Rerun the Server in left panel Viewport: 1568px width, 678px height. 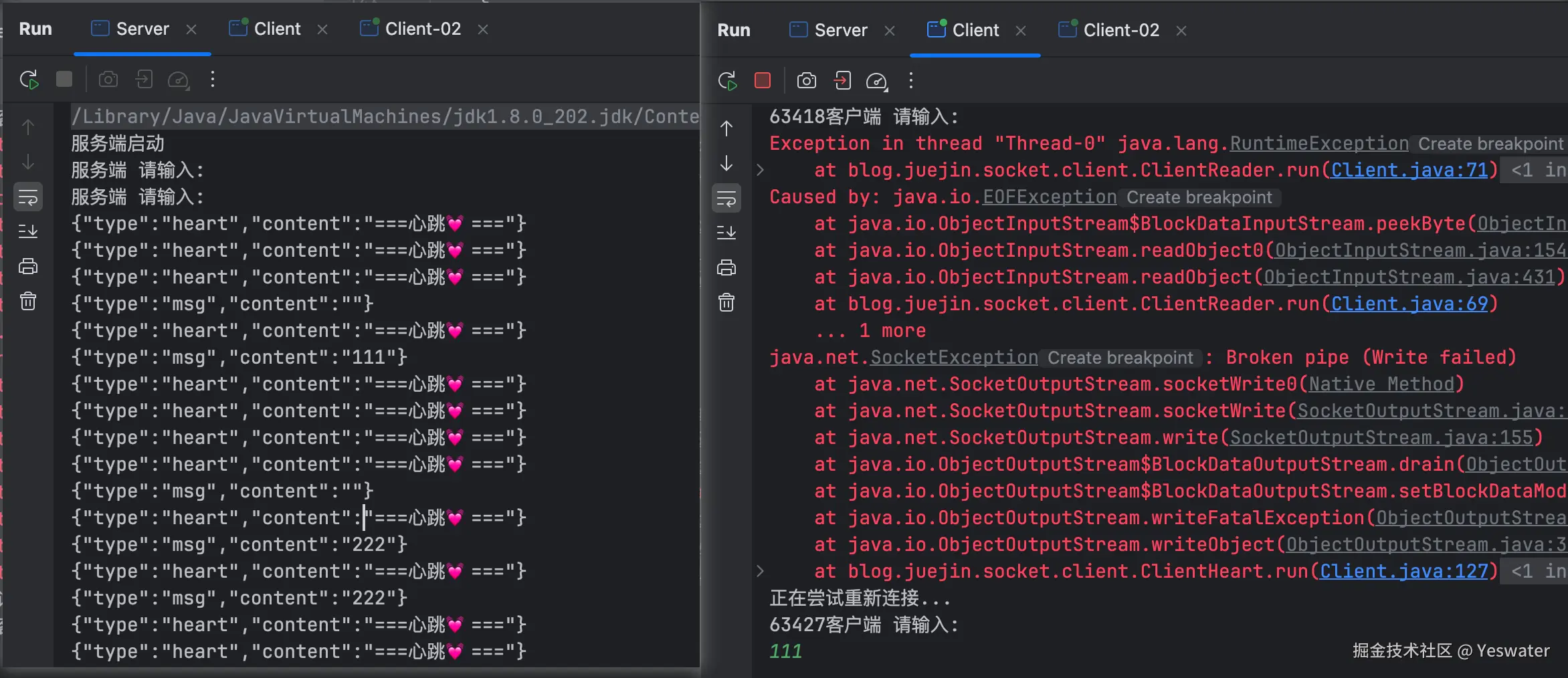coord(29,80)
